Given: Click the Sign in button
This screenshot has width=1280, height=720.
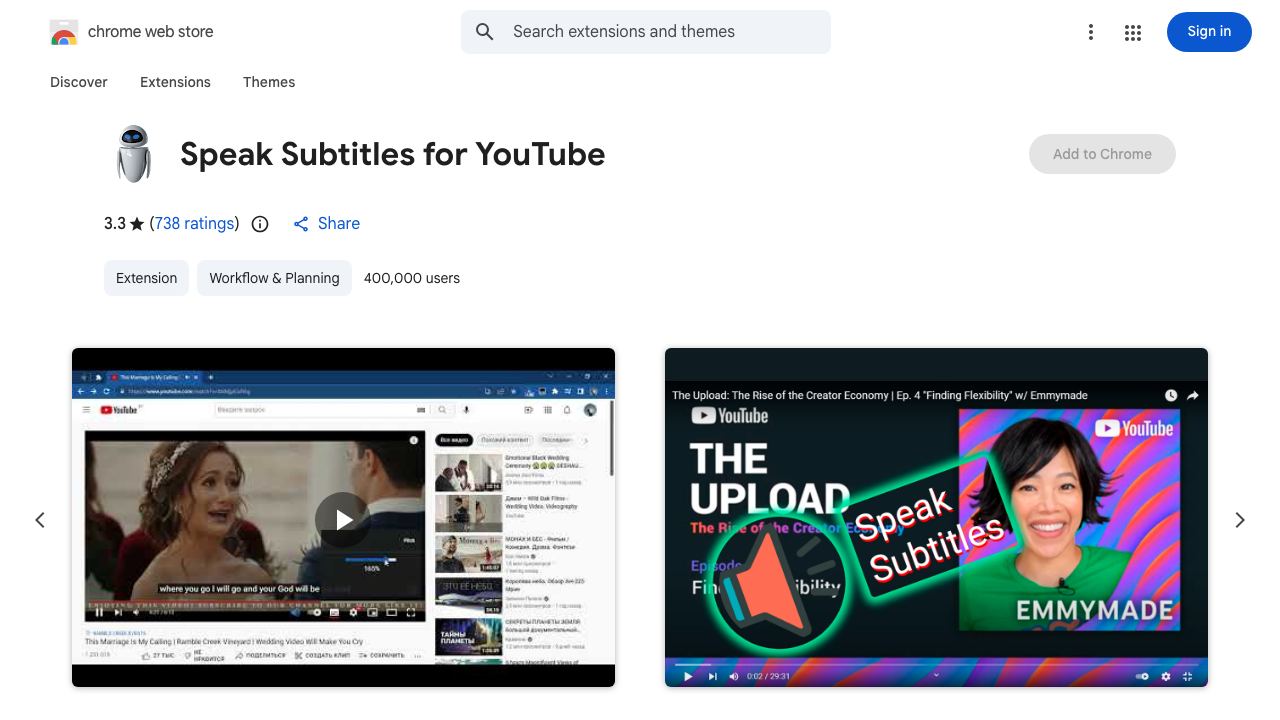Looking at the screenshot, I should [1209, 32].
